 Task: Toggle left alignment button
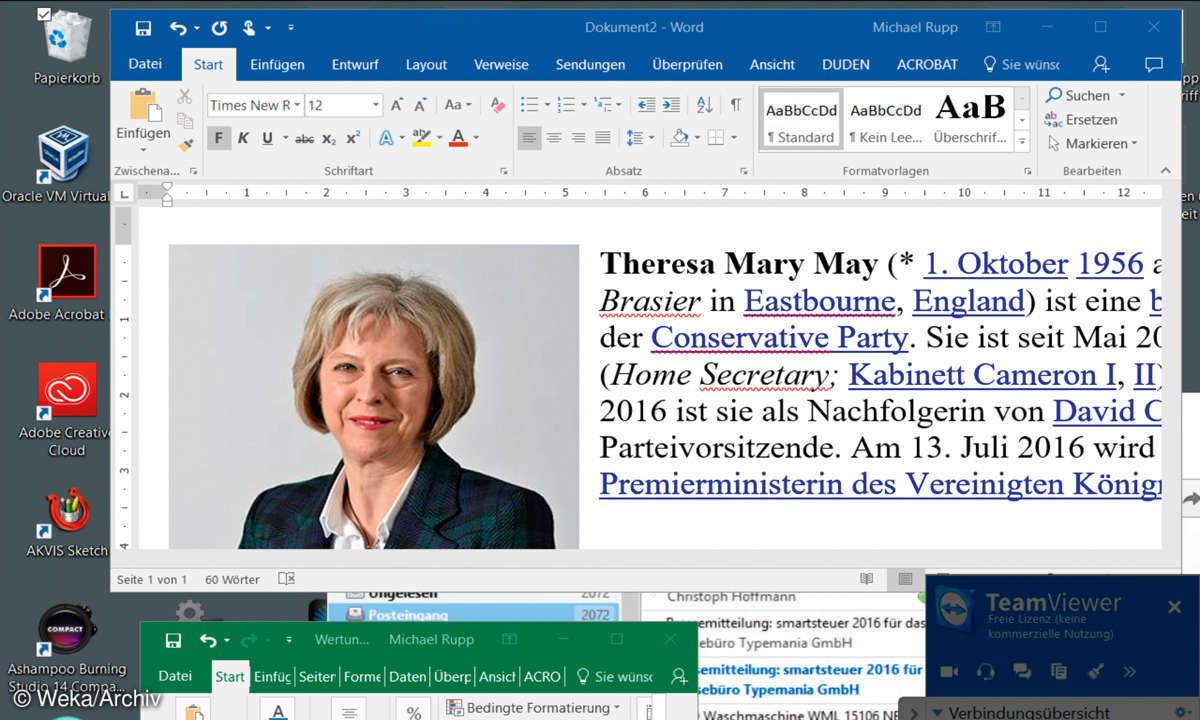(529, 138)
